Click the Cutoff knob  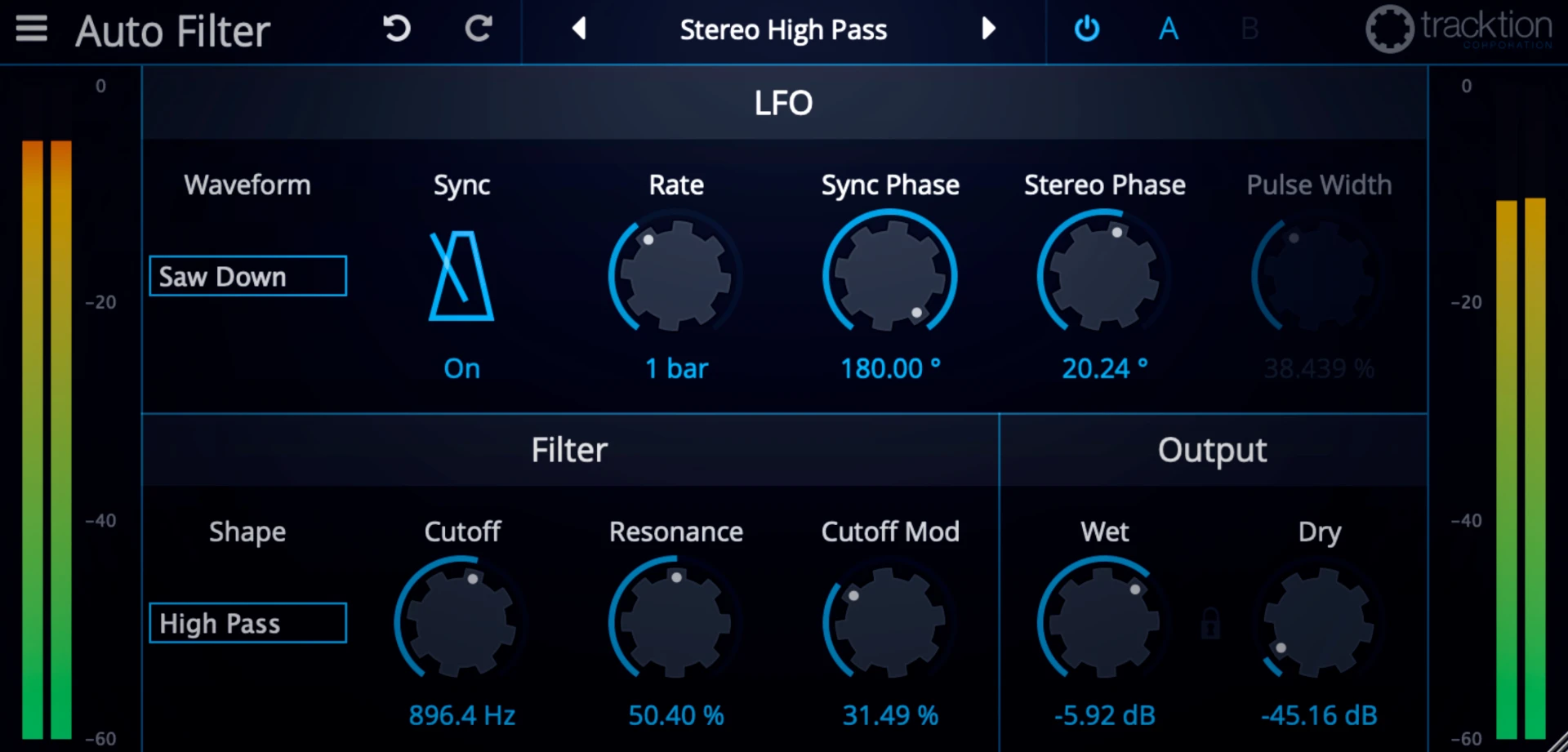pos(461,622)
